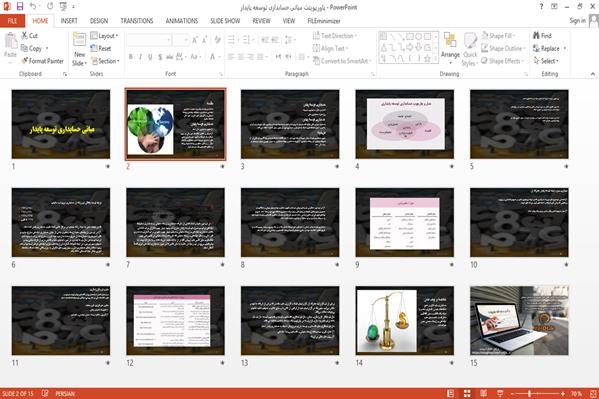Start Slide Show from status bar icon
This screenshot has height=399, width=599.
500,393
